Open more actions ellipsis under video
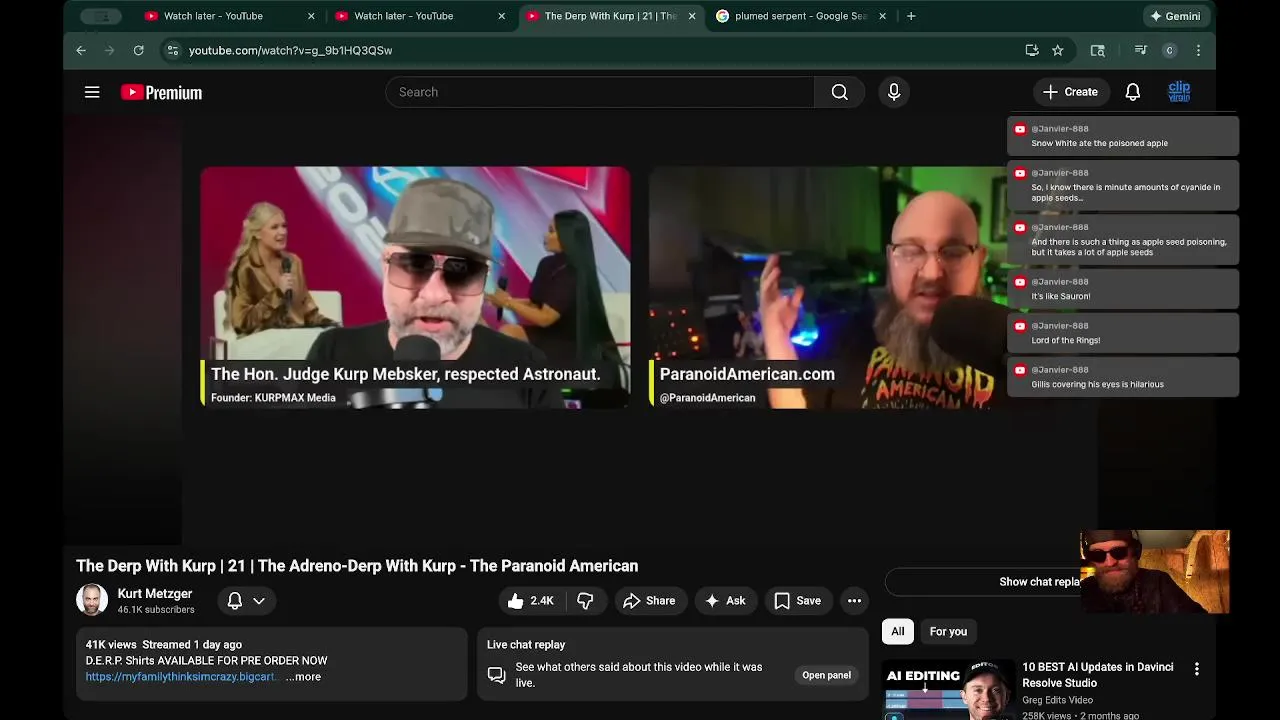Image resolution: width=1280 pixels, height=720 pixels. [x=854, y=601]
